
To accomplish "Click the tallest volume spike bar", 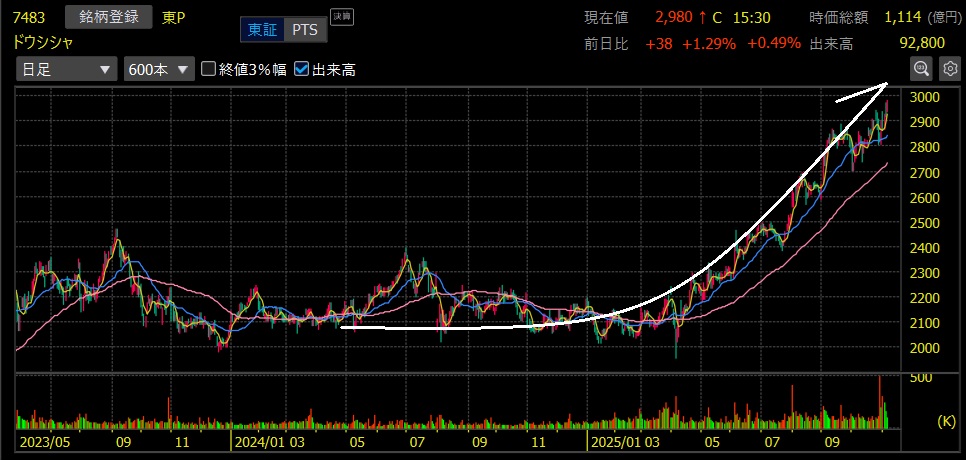I will [x=880, y=400].
